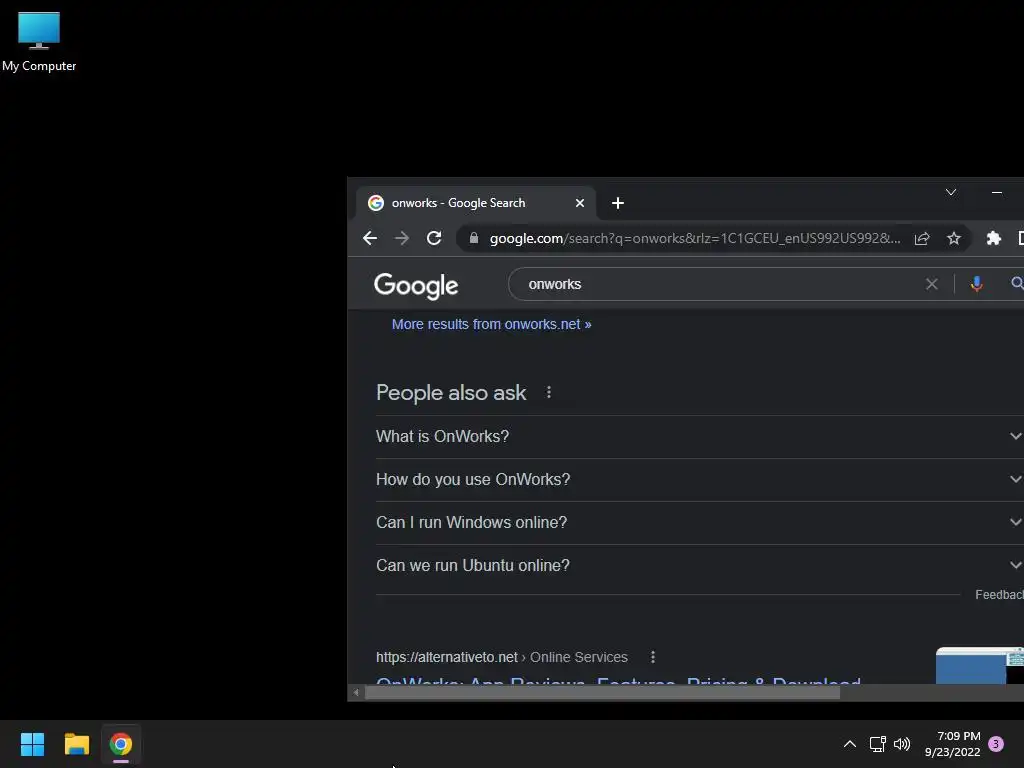Start voice search with microphone icon
The width and height of the screenshot is (1024, 768).
point(976,284)
